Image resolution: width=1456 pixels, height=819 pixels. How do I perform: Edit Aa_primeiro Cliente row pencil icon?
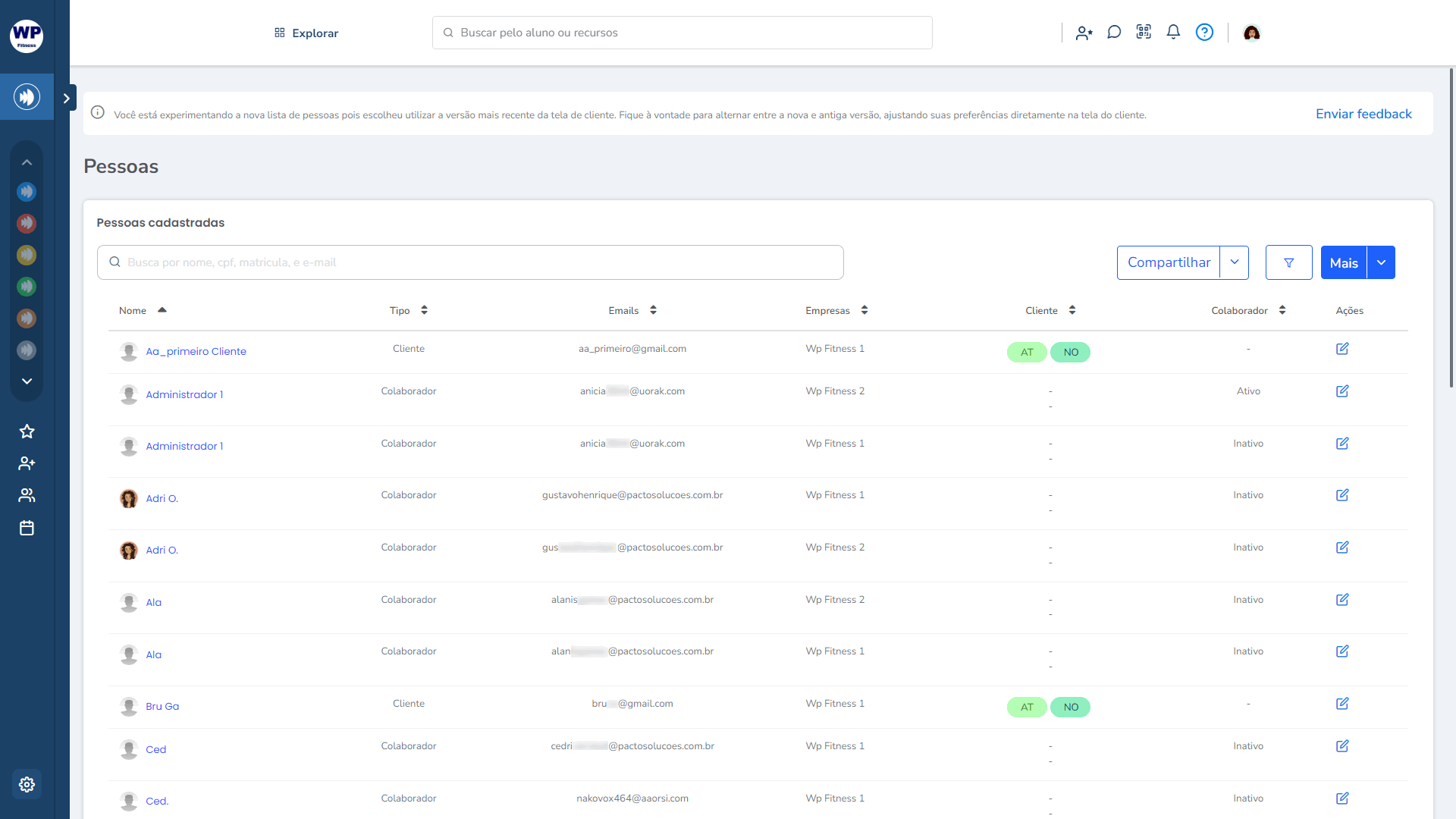point(1342,349)
